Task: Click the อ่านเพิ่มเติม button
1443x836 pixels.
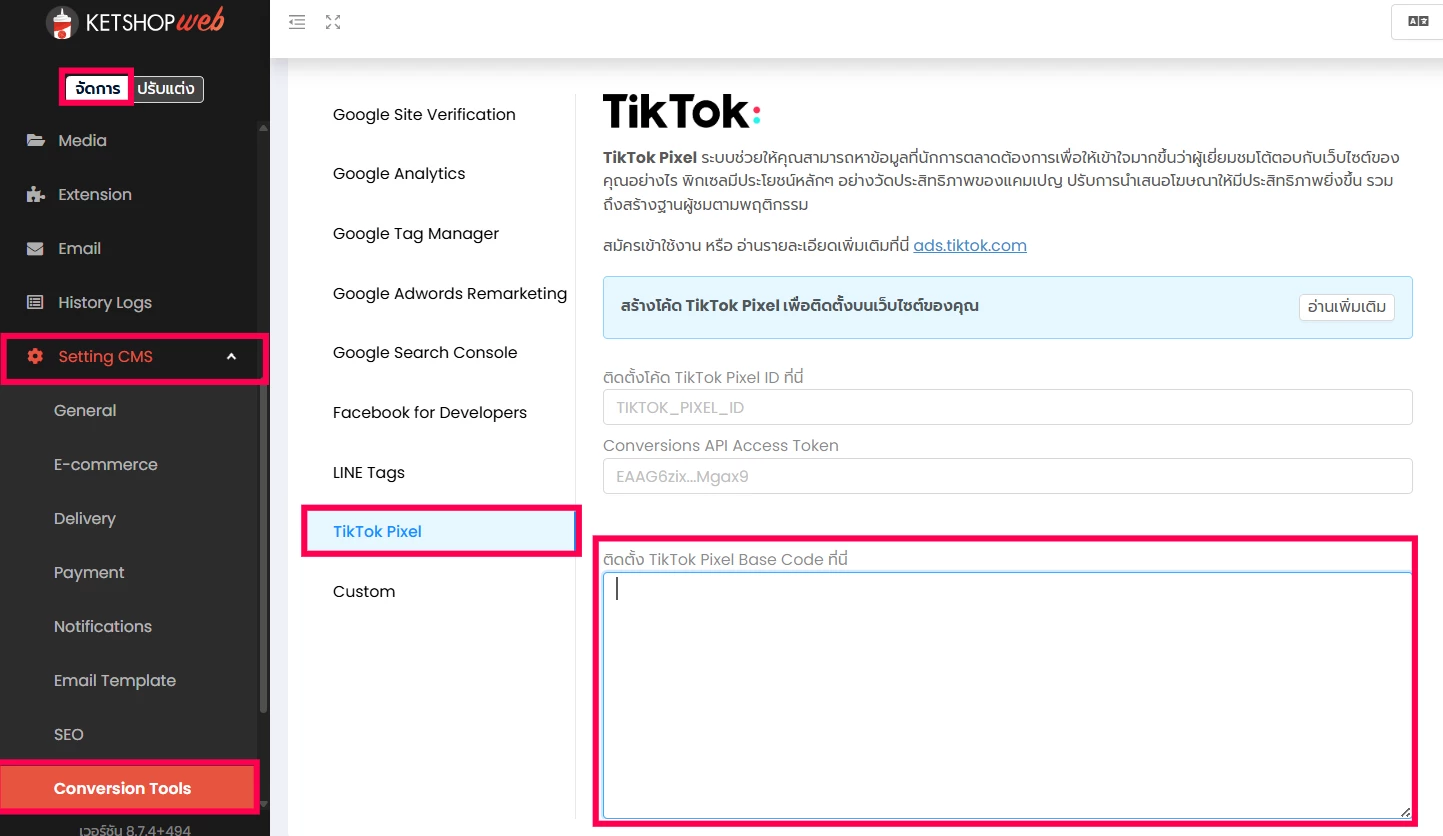Action: (x=1346, y=307)
